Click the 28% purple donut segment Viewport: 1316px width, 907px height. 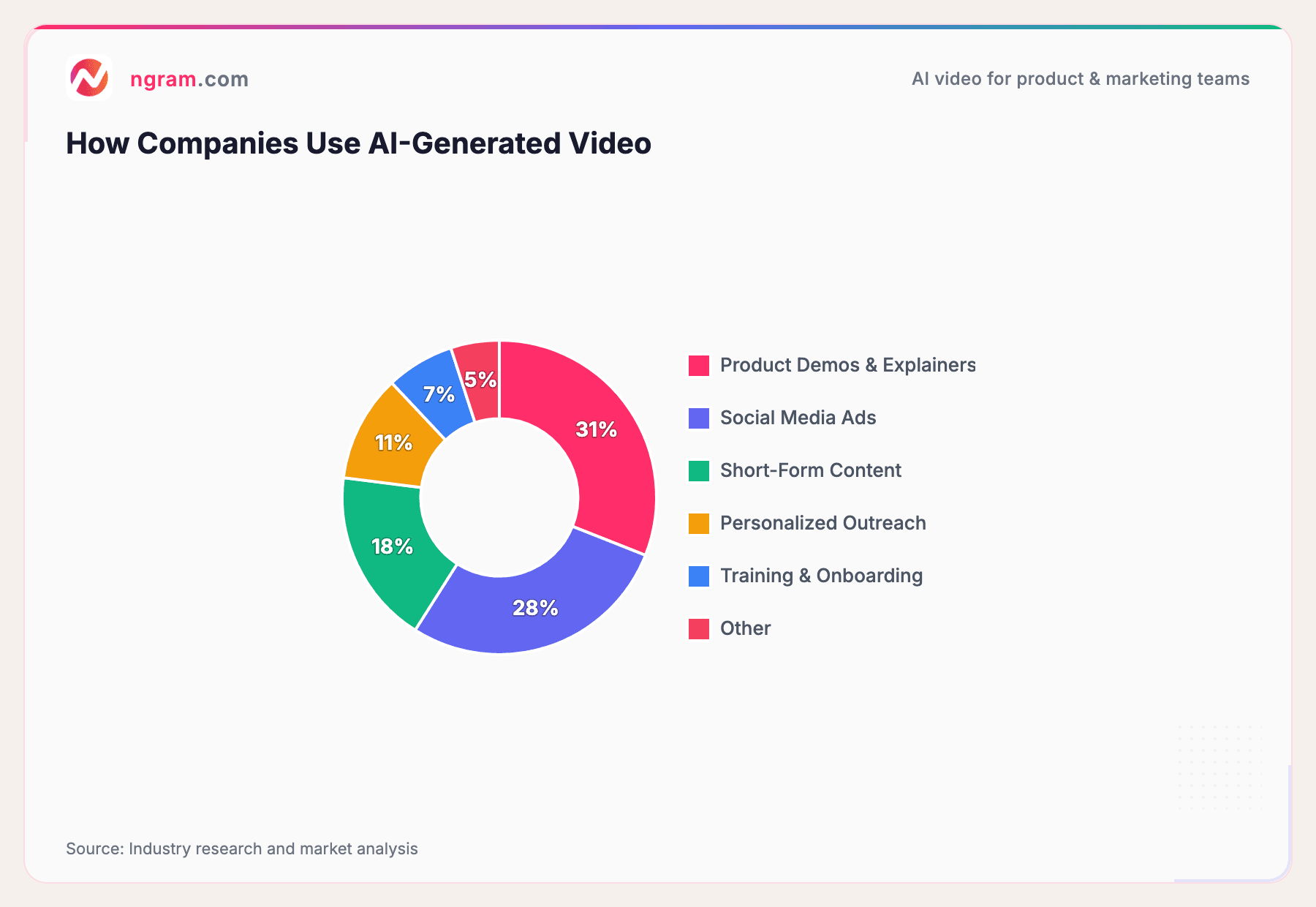click(x=535, y=607)
